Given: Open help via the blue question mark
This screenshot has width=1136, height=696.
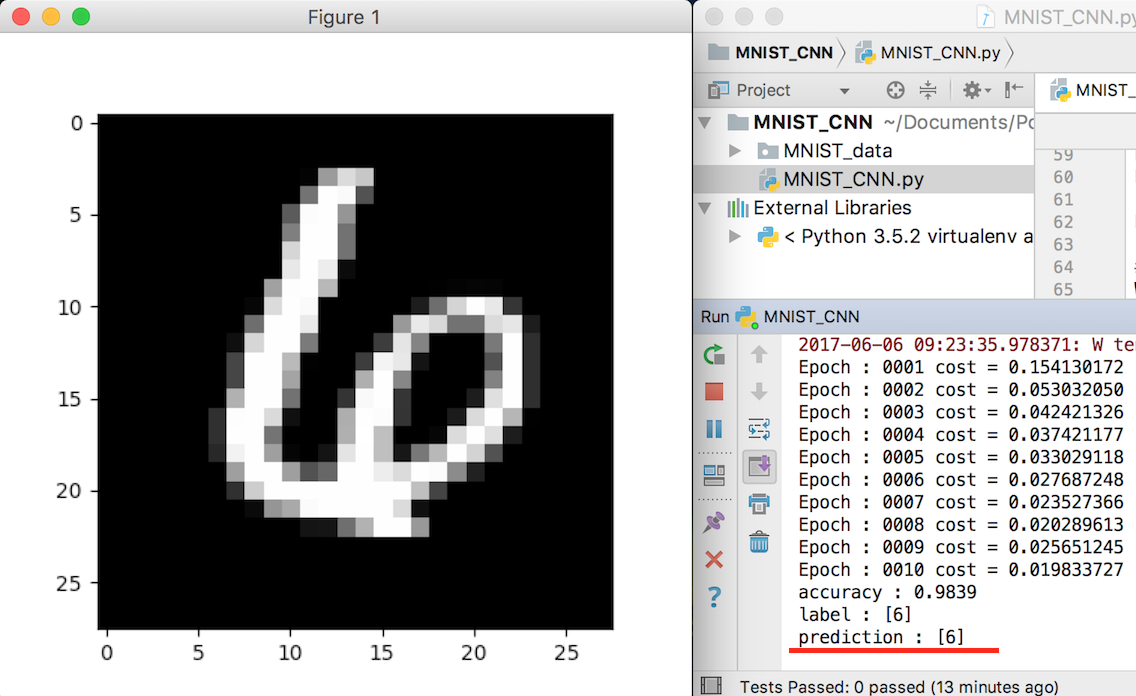Looking at the screenshot, I should pyautogui.click(x=714, y=597).
